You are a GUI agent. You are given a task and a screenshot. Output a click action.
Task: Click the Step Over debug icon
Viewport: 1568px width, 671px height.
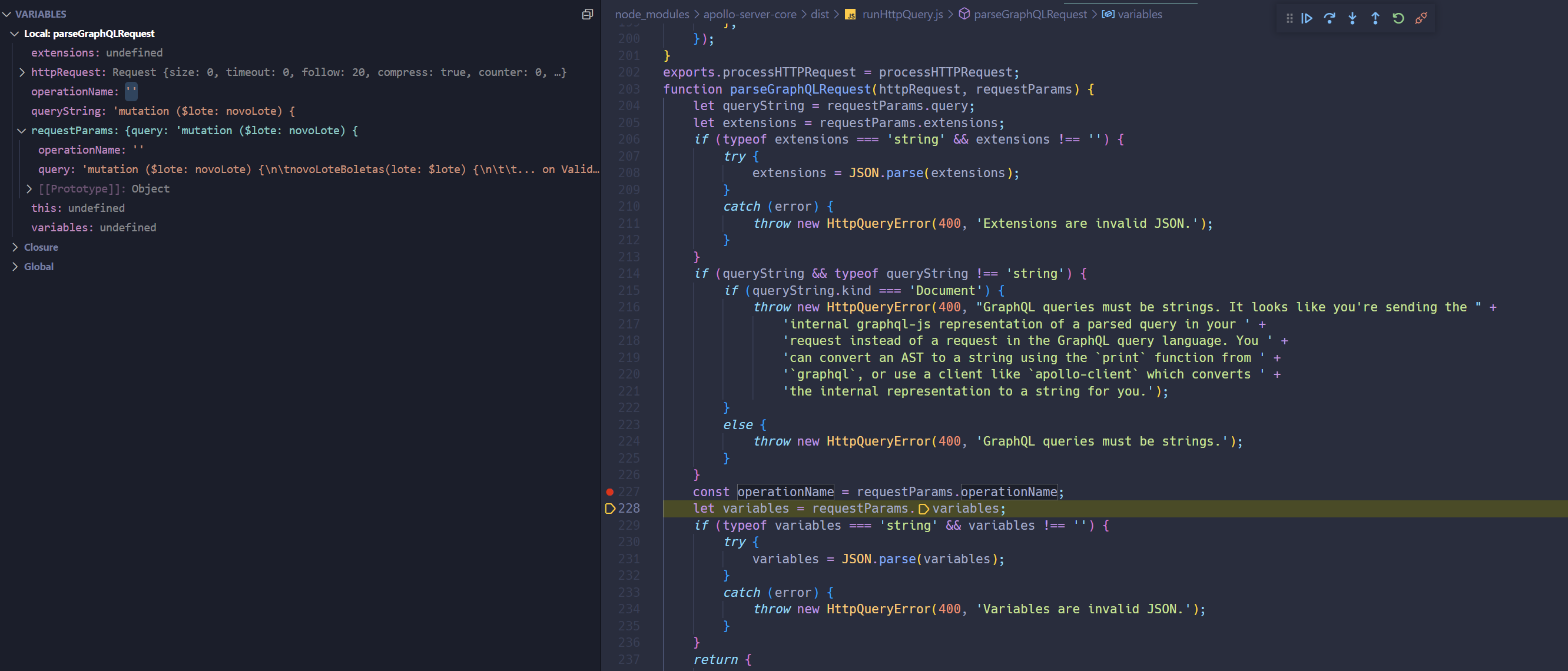(1330, 18)
